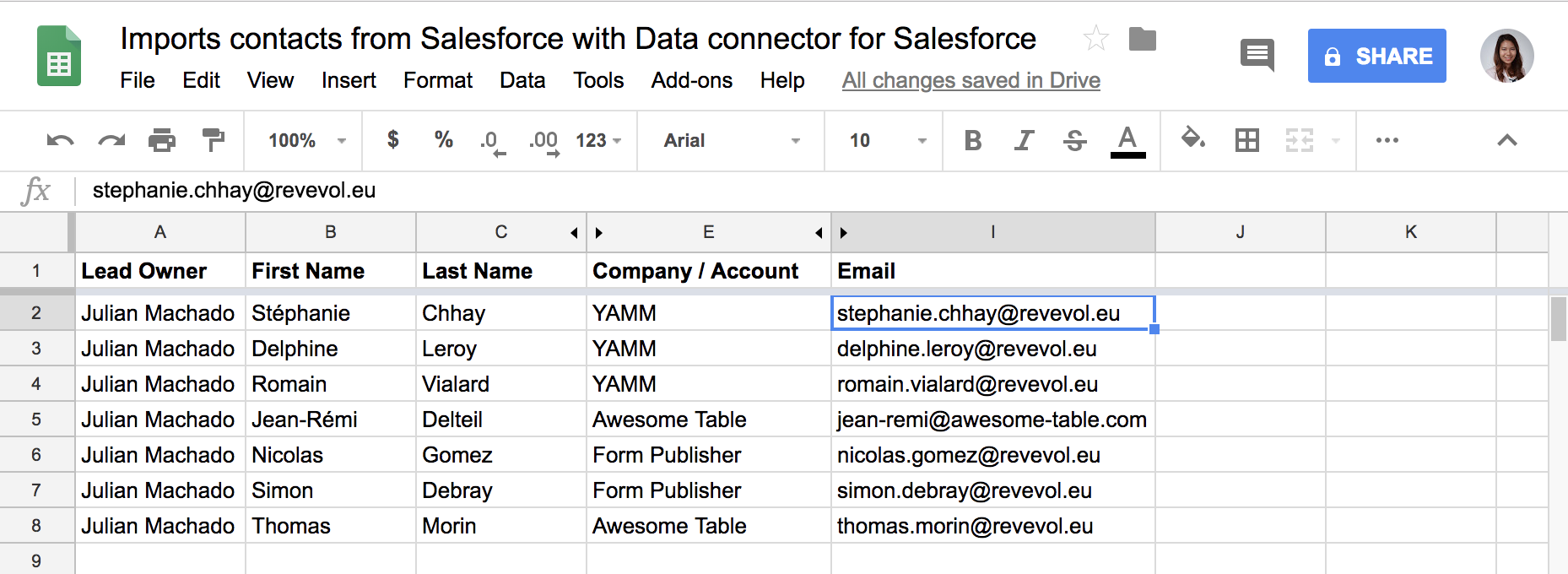Open the Edit menu

(x=201, y=80)
